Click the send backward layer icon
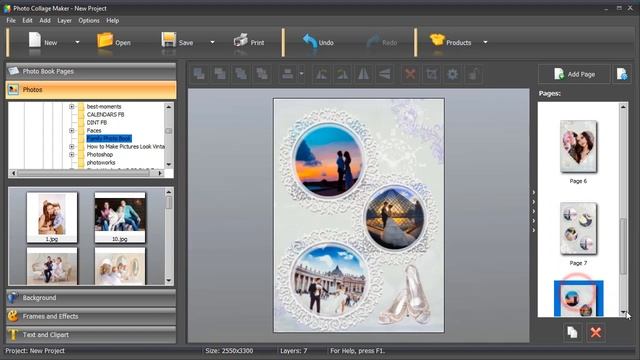The height and width of the screenshot is (360, 640). pyautogui.click(x=262, y=74)
